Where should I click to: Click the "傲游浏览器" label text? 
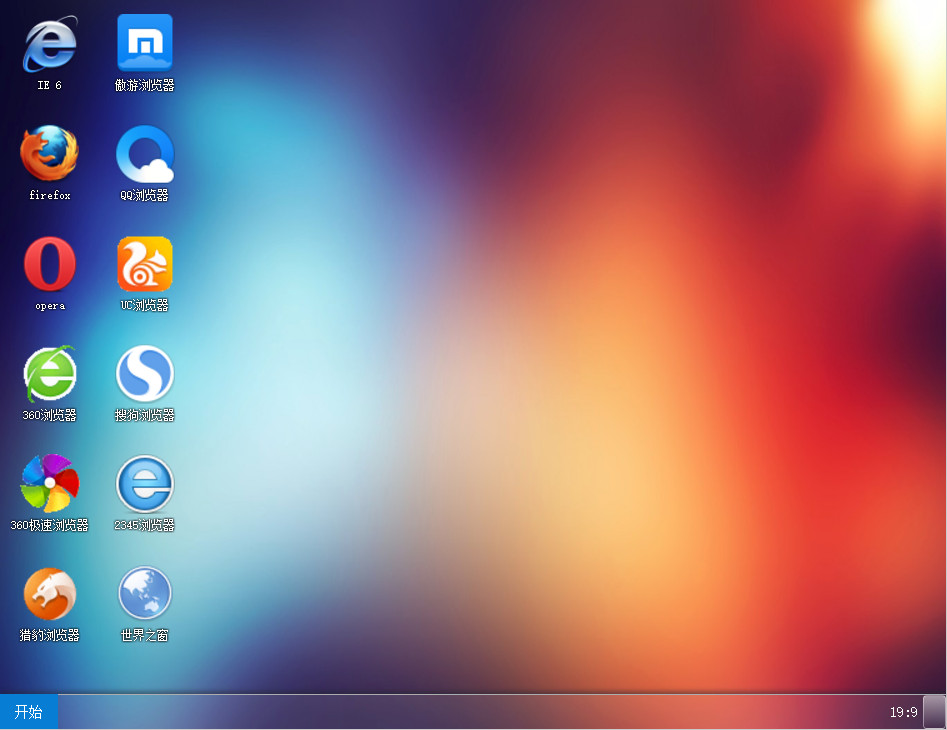(x=145, y=85)
